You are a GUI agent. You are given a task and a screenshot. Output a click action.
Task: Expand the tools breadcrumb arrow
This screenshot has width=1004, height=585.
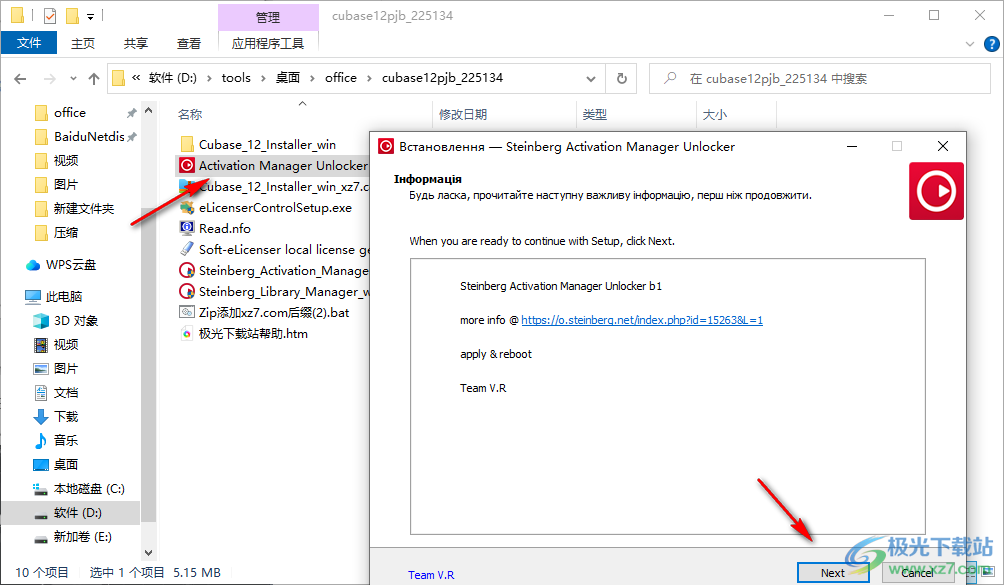[263, 78]
